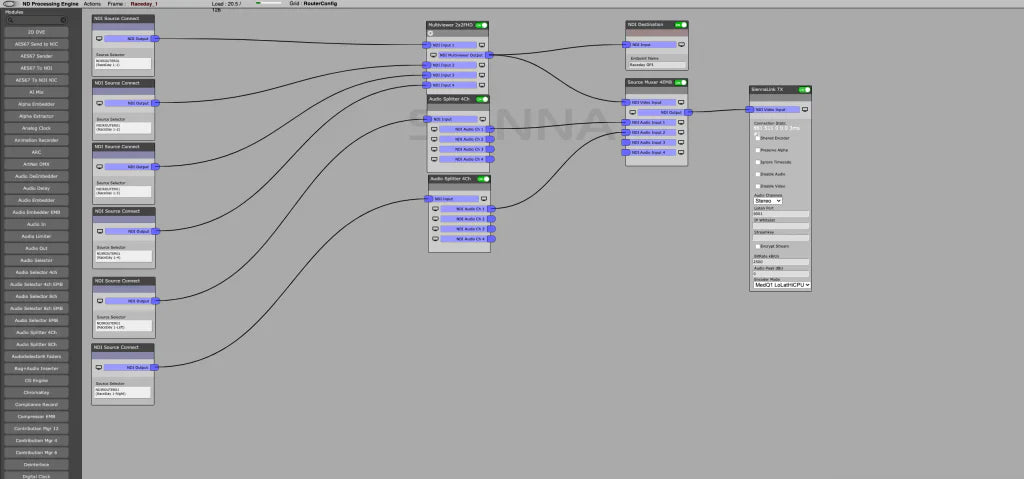Click monitor icon beside NDI Audio Input 2
This screenshot has height=479, width=1024.
click(680, 132)
